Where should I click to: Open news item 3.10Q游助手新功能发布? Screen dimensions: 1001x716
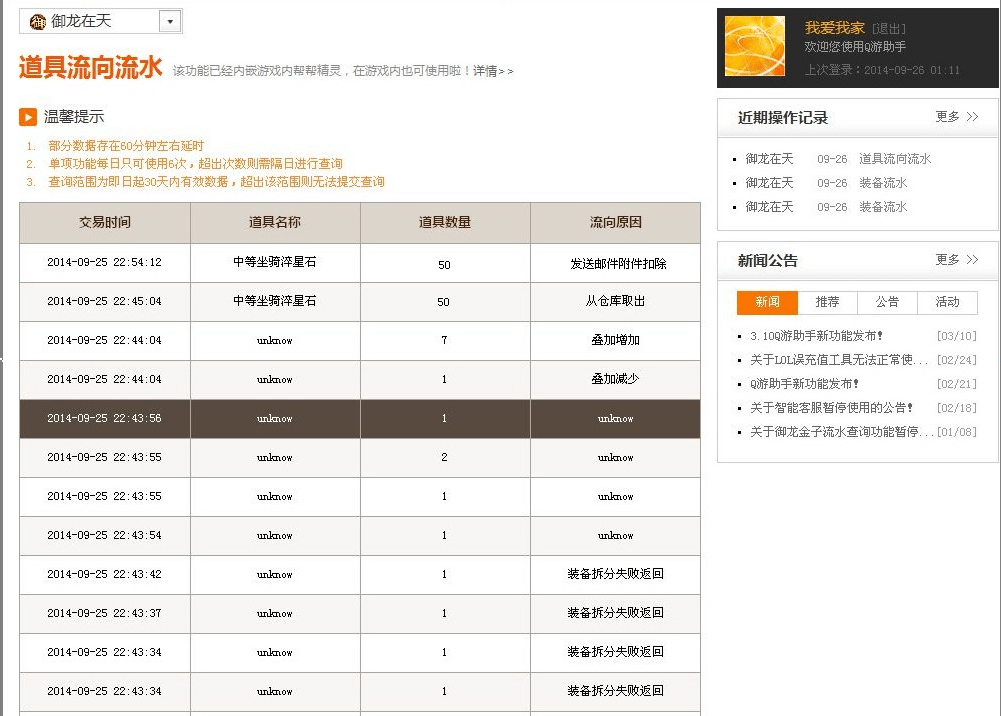816,336
